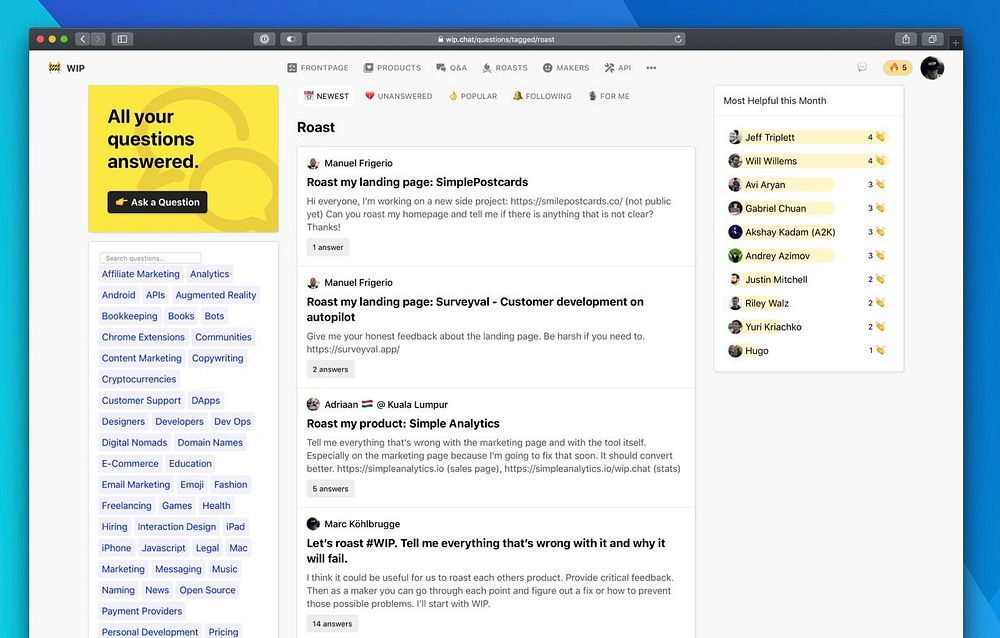
Task: Open the Makers nav item
Action: pos(566,68)
